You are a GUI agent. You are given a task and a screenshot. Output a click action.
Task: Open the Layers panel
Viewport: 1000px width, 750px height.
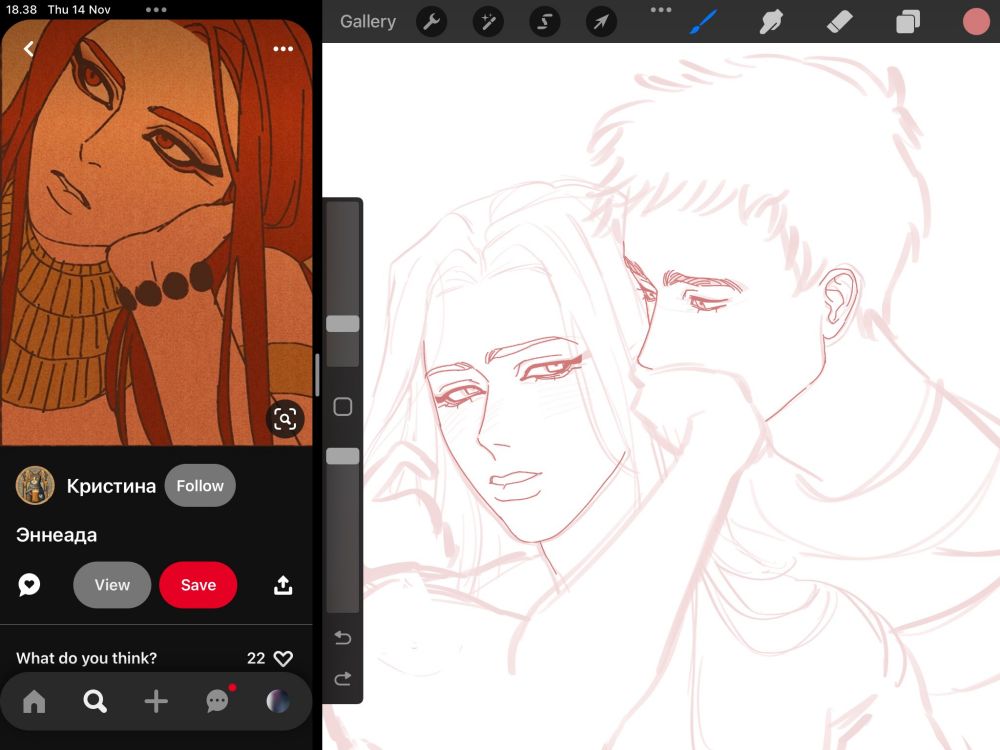point(908,22)
